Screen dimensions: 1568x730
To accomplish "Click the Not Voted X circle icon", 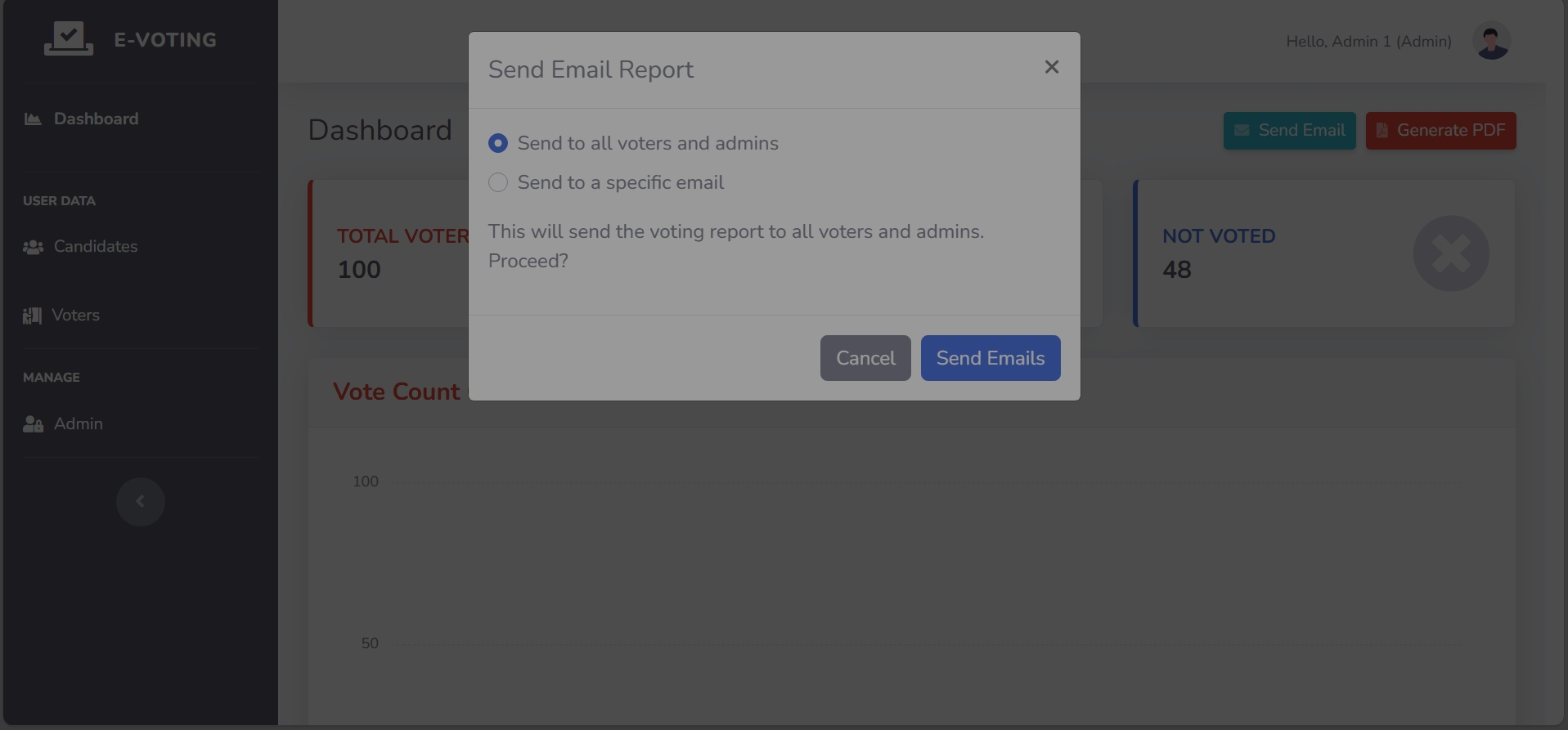I will tap(1450, 253).
